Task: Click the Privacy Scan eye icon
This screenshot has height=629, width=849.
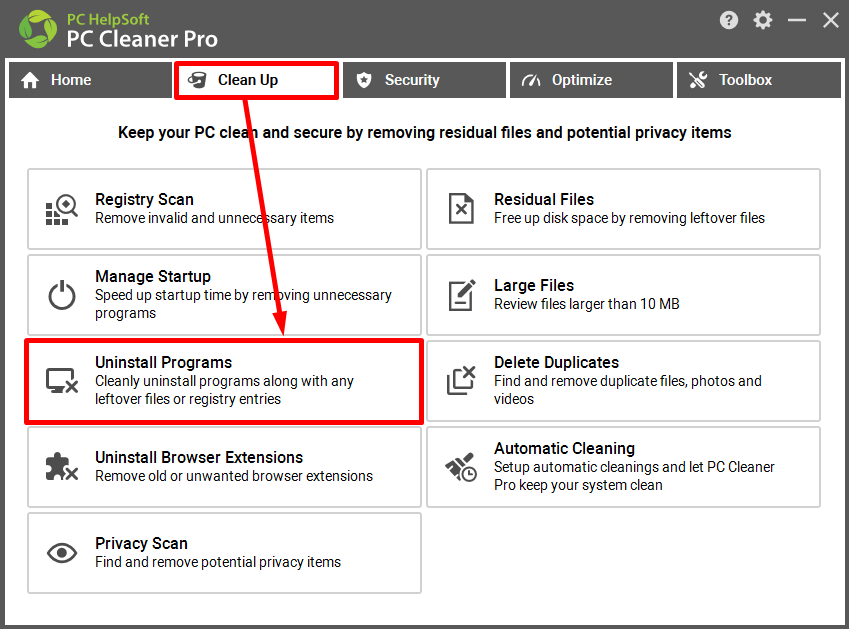Action: 62,553
